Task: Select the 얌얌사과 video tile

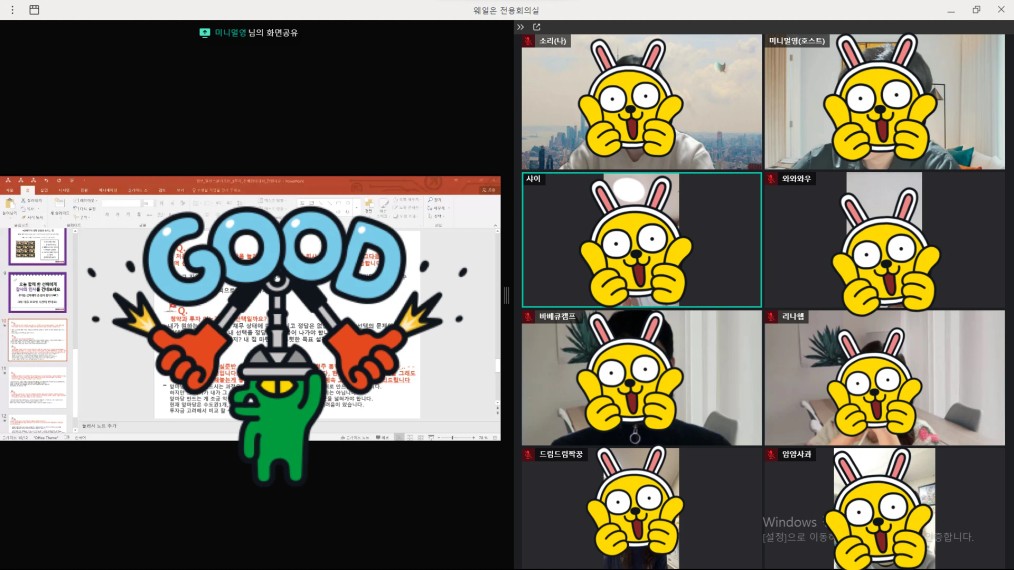Action: point(884,509)
